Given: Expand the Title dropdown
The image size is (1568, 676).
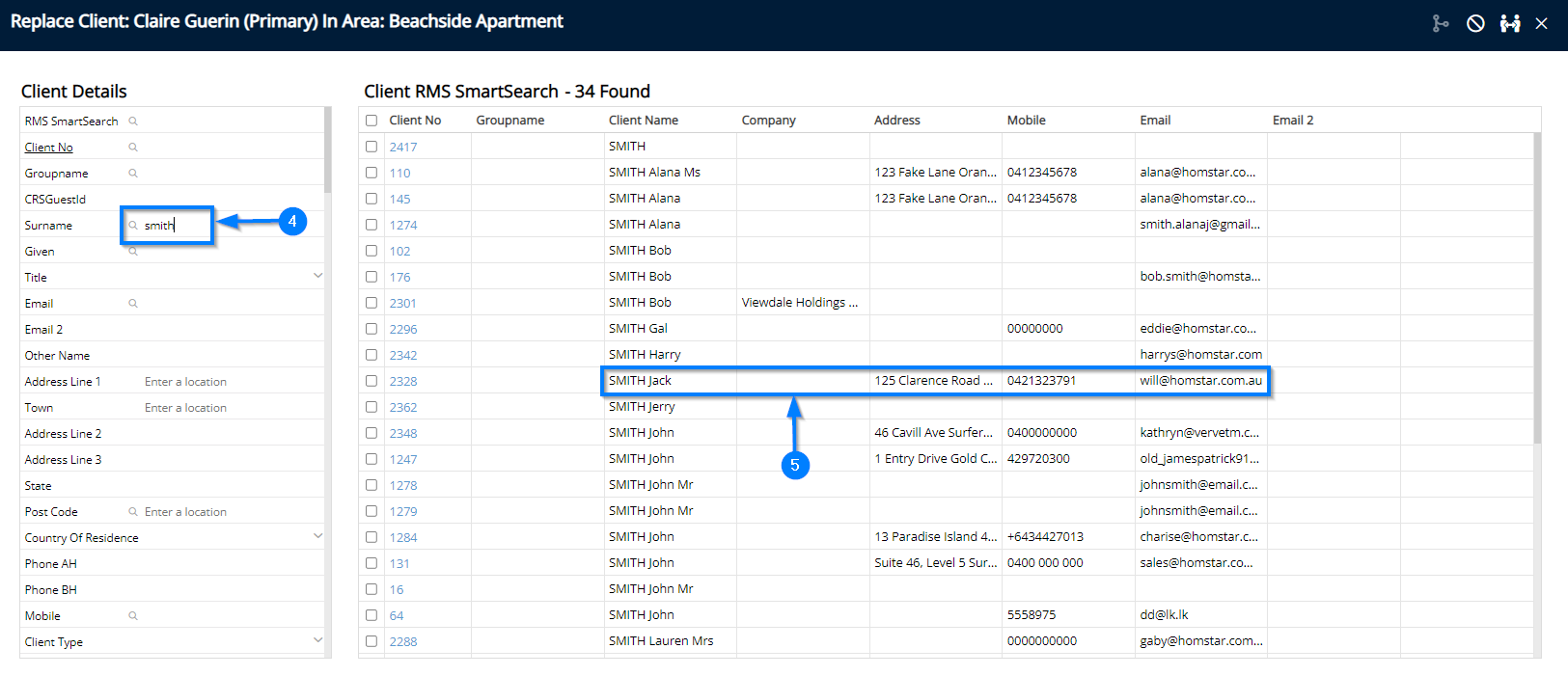Looking at the screenshot, I should [317, 277].
